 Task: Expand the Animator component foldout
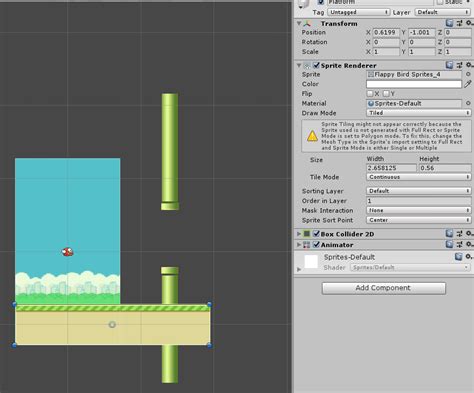[299, 245]
